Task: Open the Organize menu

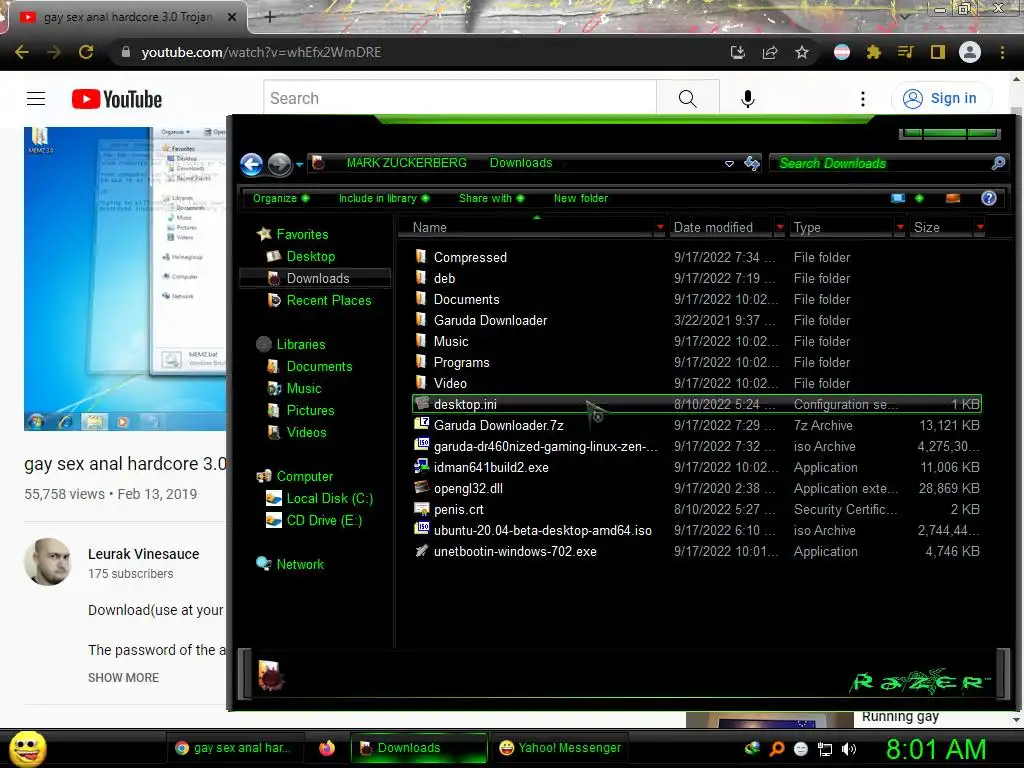Action: pyautogui.click(x=281, y=199)
